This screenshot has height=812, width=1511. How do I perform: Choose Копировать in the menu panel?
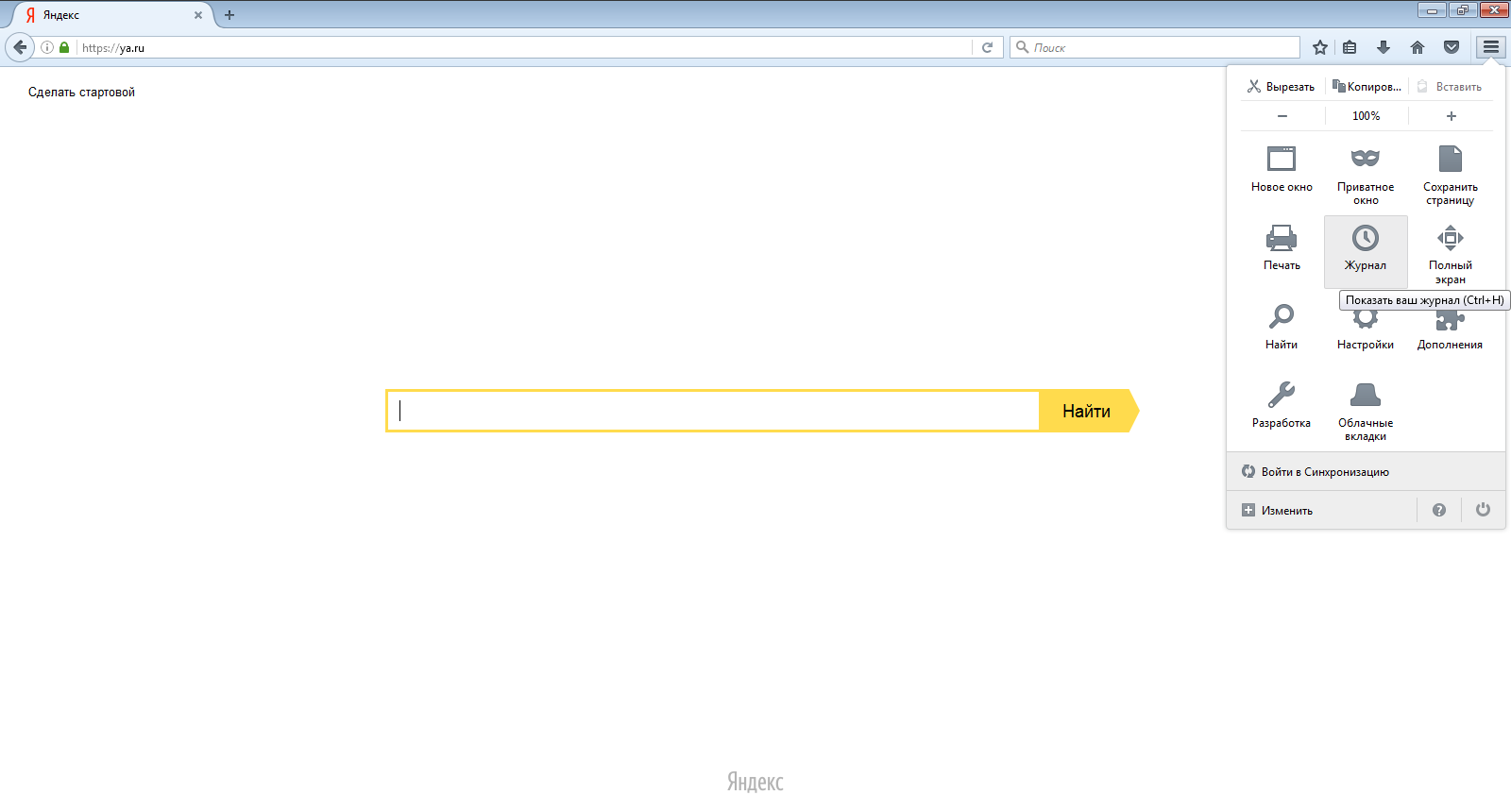1367,87
